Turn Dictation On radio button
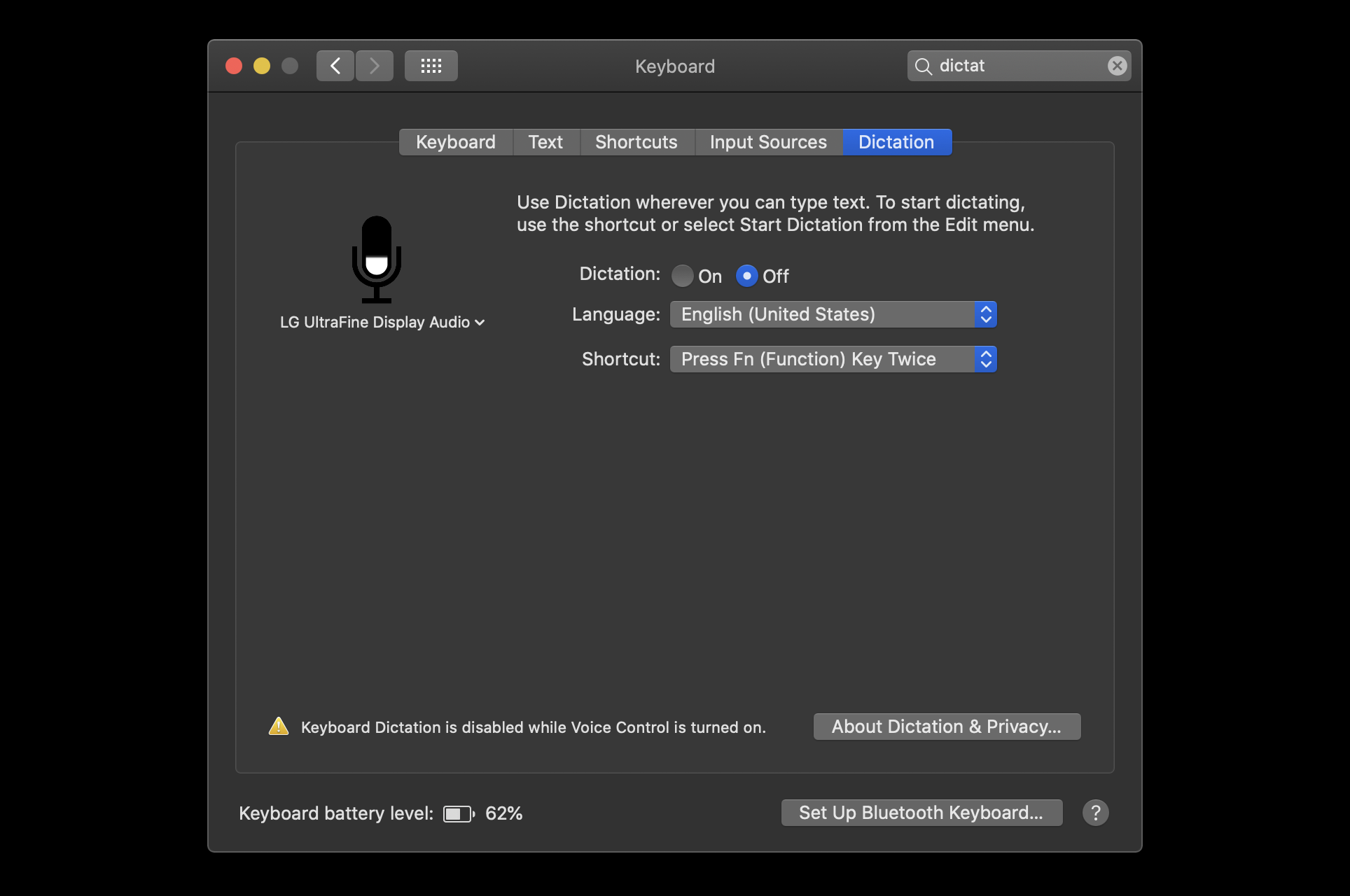 coord(683,276)
